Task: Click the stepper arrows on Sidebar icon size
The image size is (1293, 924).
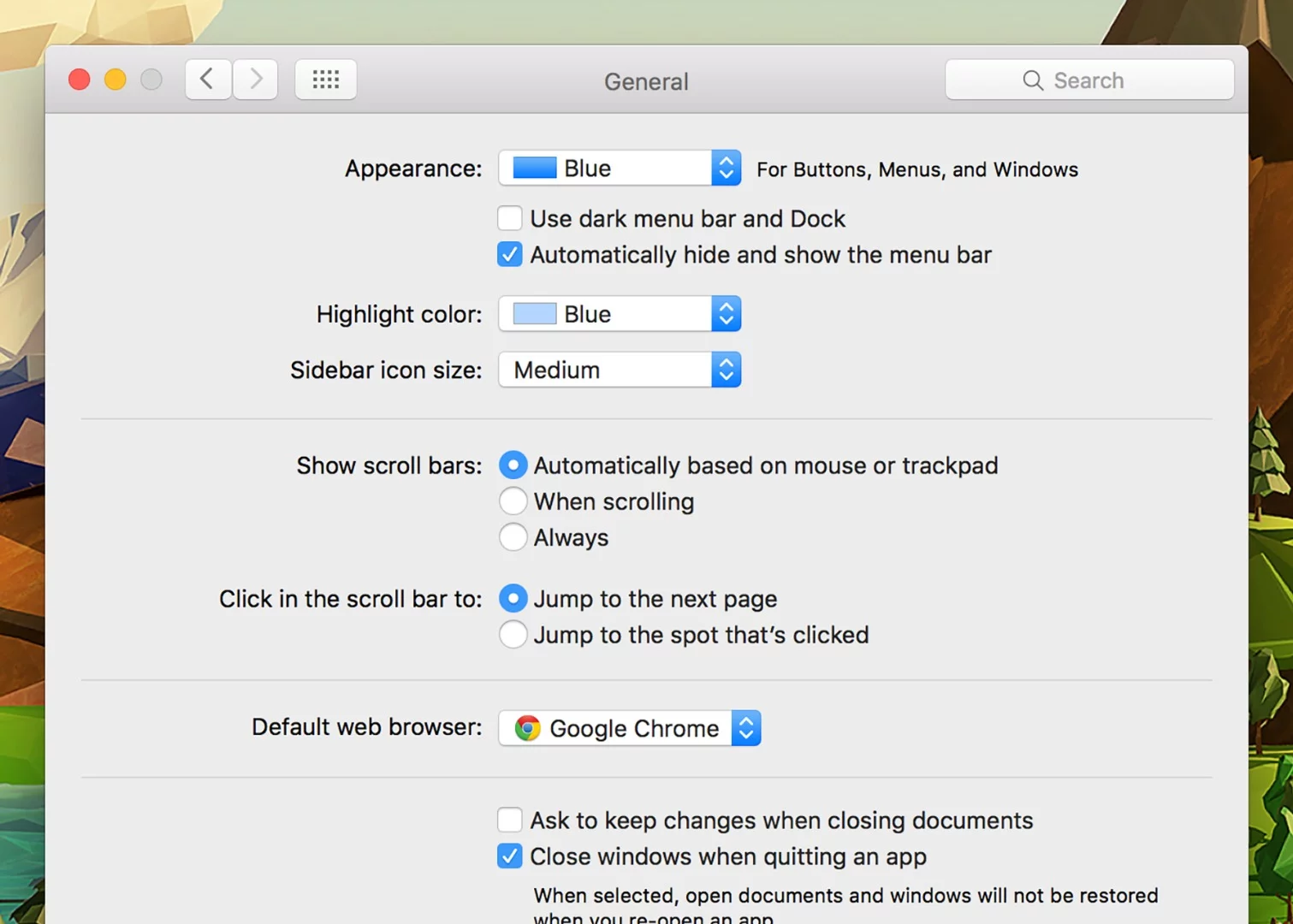Action: (726, 370)
